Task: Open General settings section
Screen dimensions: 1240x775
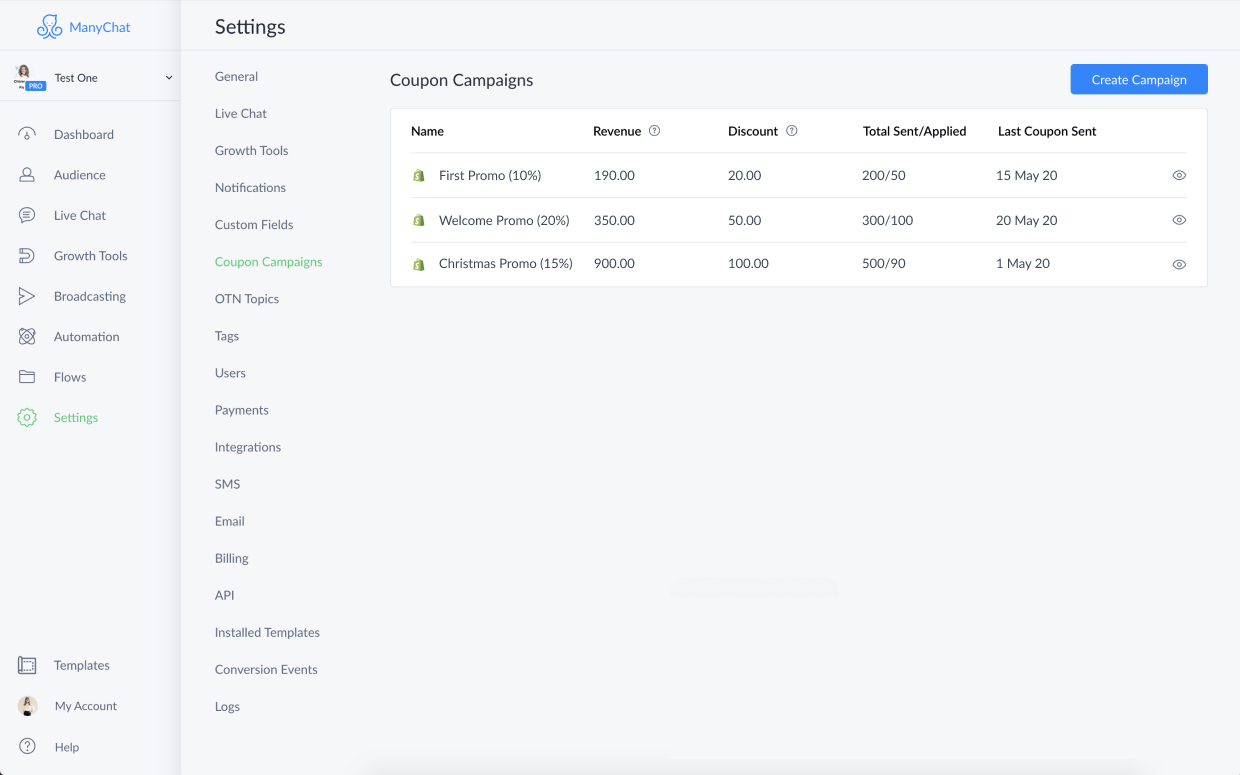Action: pos(236,77)
